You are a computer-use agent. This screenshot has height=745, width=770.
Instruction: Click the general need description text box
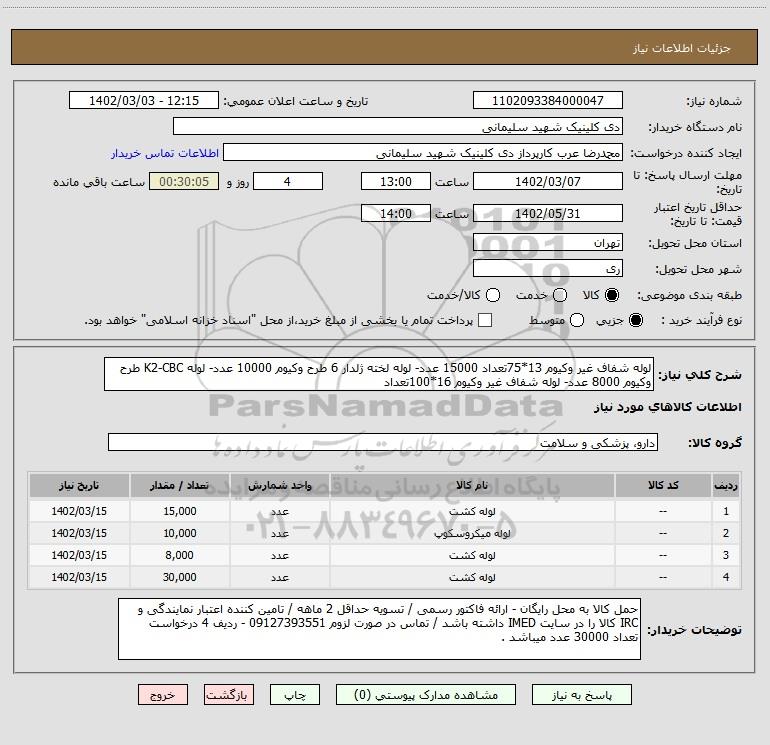pyautogui.click(x=379, y=375)
